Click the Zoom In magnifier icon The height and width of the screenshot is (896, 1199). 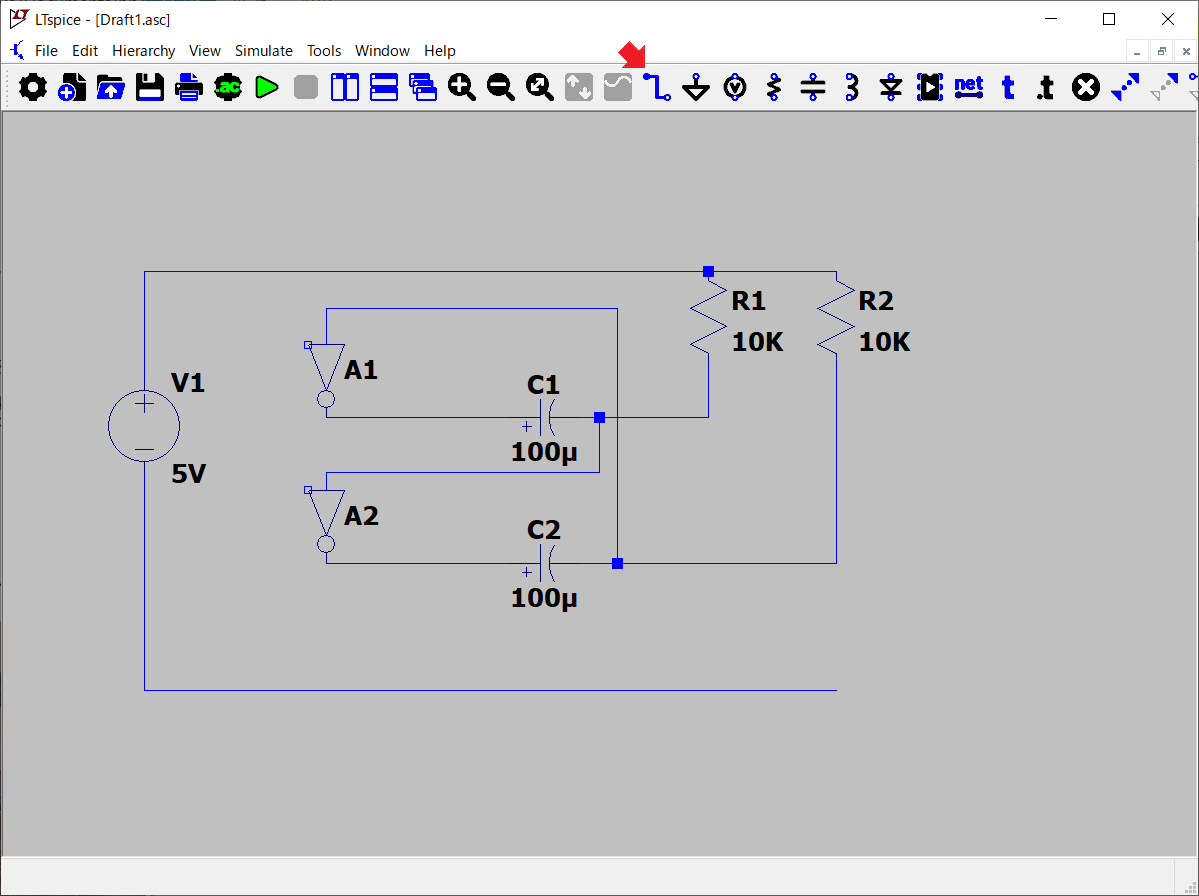[x=461, y=88]
